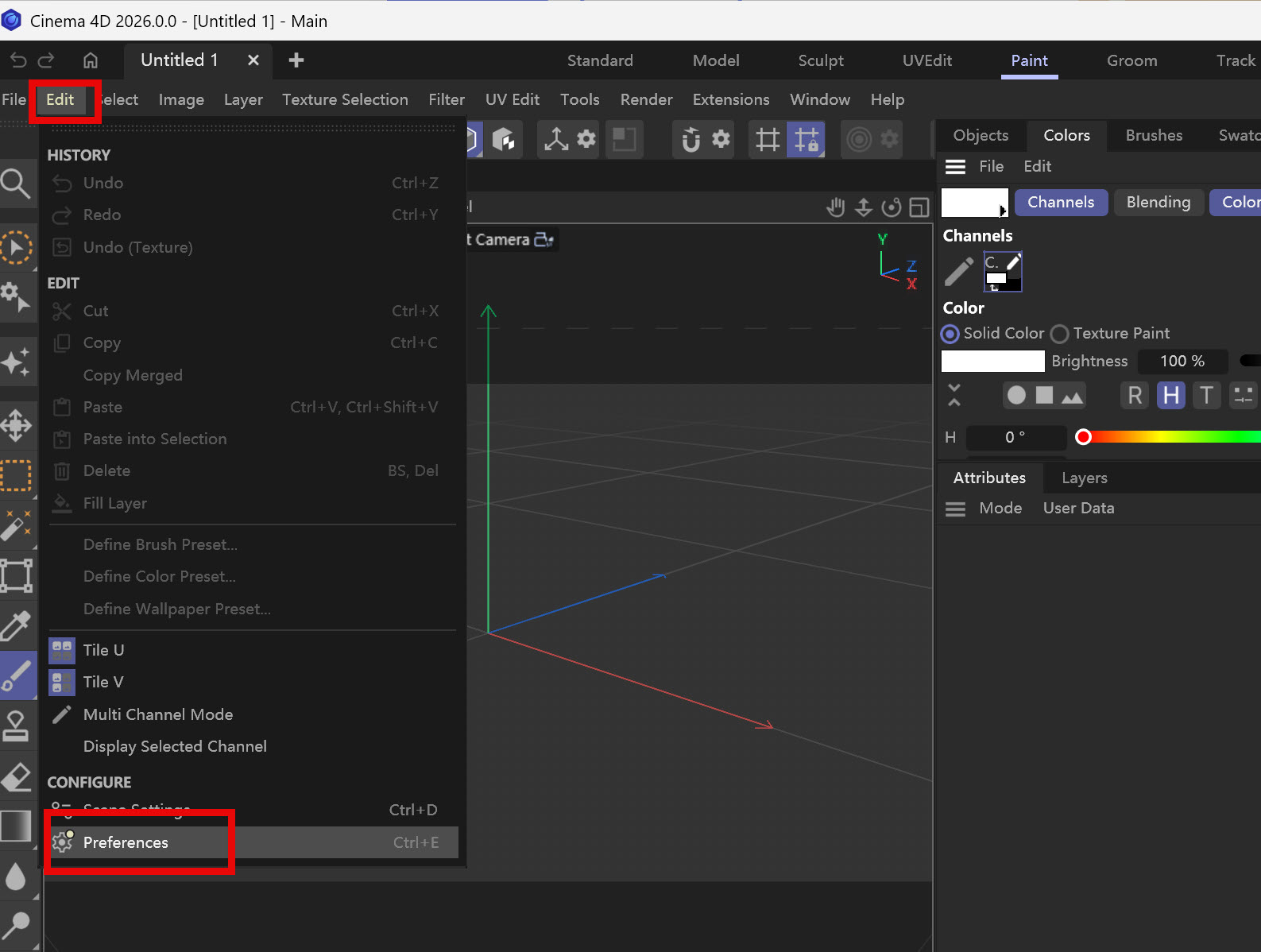Go to the Home icon
Image resolution: width=1261 pixels, height=952 pixels.
point(91,60)
